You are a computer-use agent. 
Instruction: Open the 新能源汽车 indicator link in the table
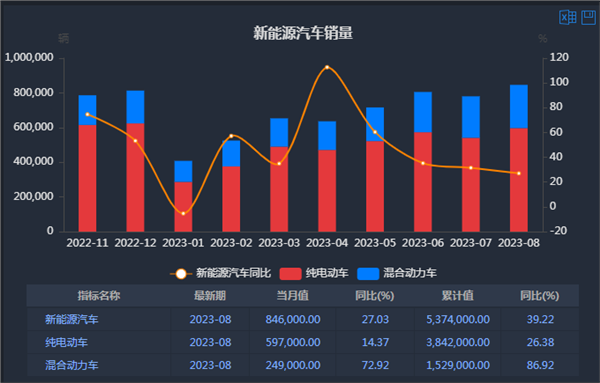(x=72, y=319)
